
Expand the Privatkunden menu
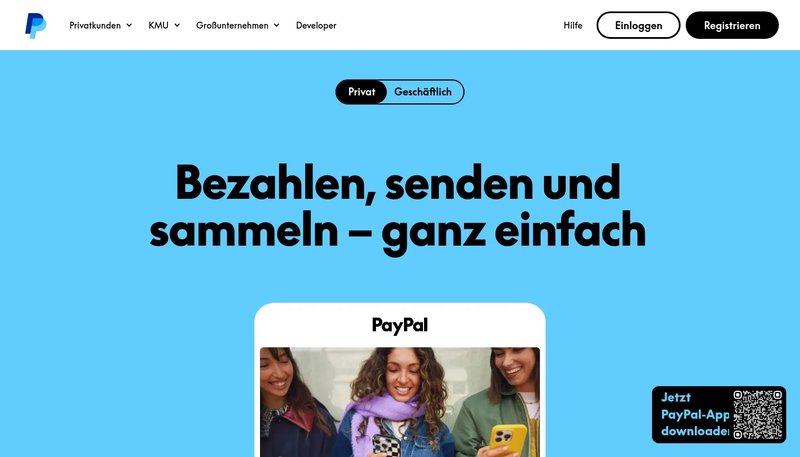(x=101, y=25)
